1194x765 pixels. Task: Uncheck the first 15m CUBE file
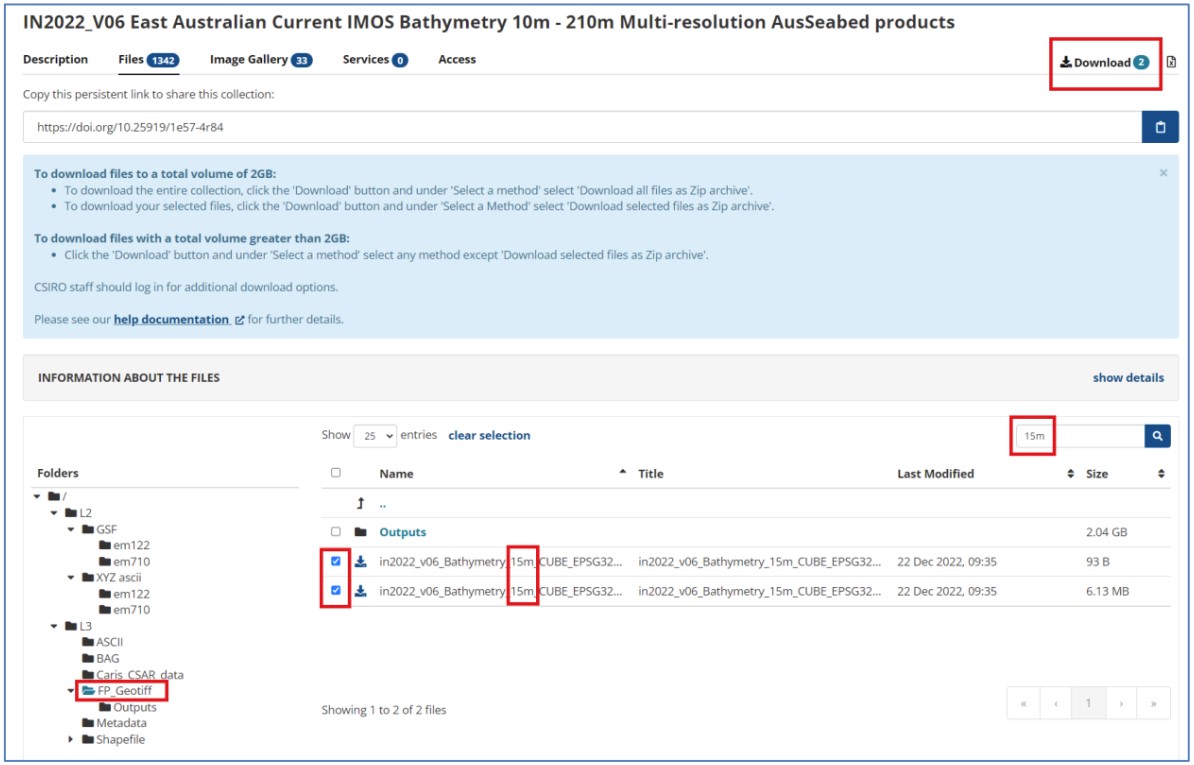[336, 562]
